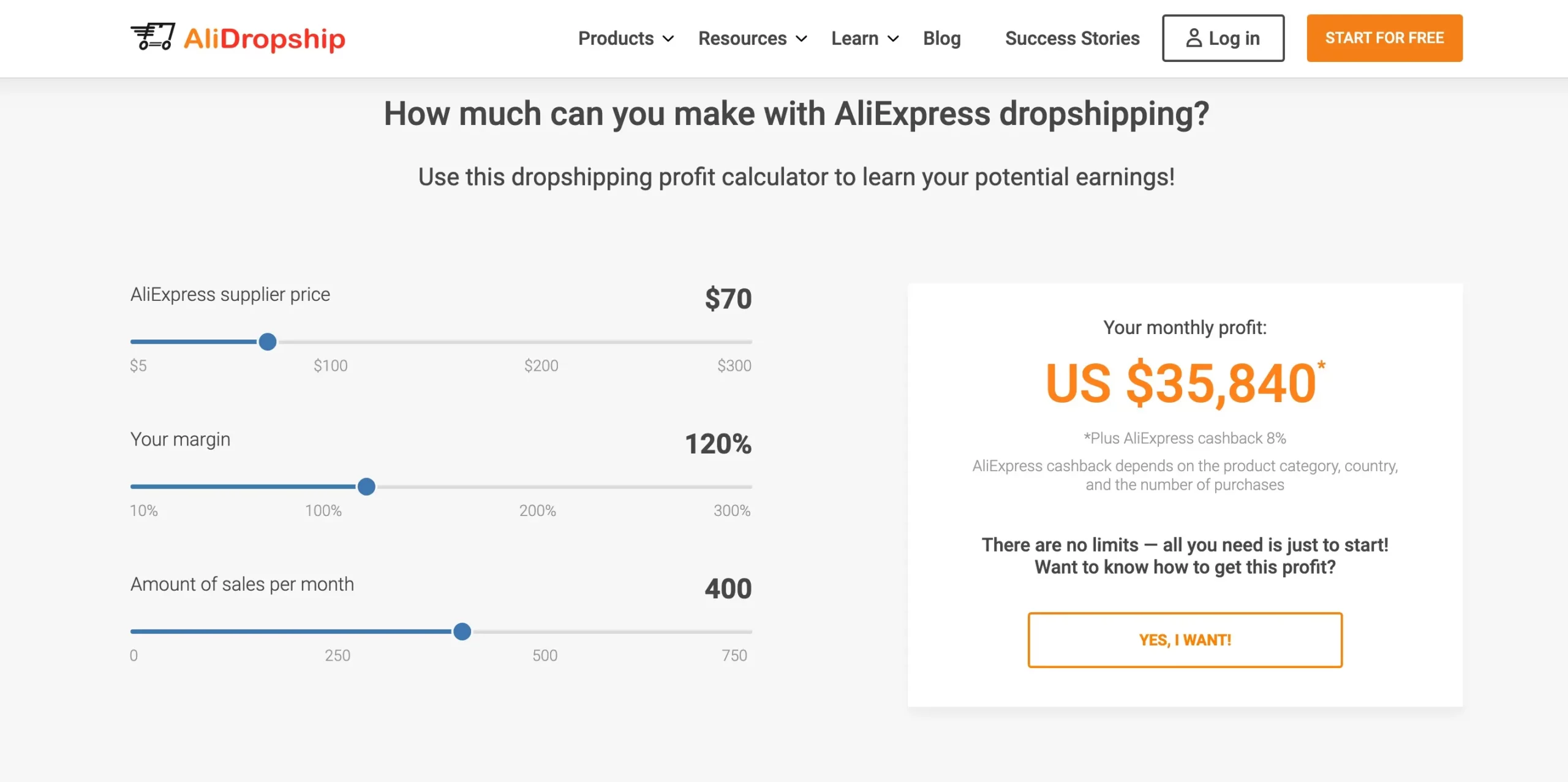The width and height of the screenshot is (1568, 782).
Task: Click the 120% margin value
Action: point(718,445)
